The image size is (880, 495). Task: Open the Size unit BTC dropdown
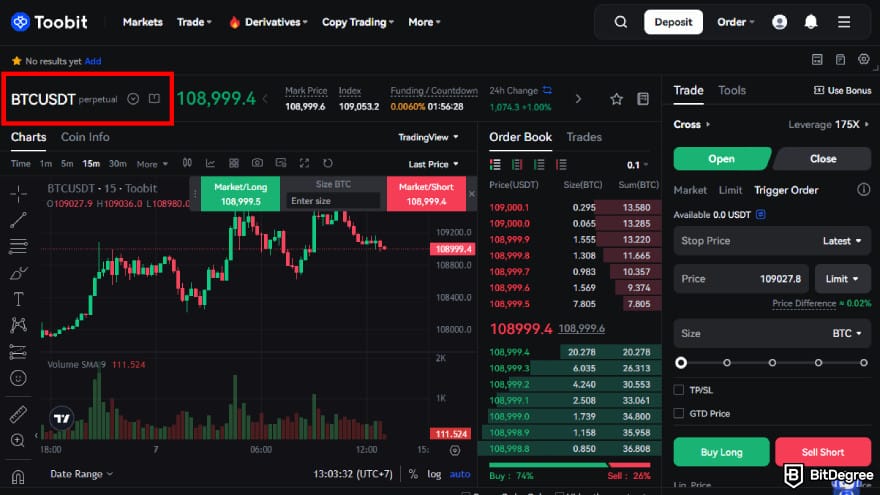click(x=847, y=333)
